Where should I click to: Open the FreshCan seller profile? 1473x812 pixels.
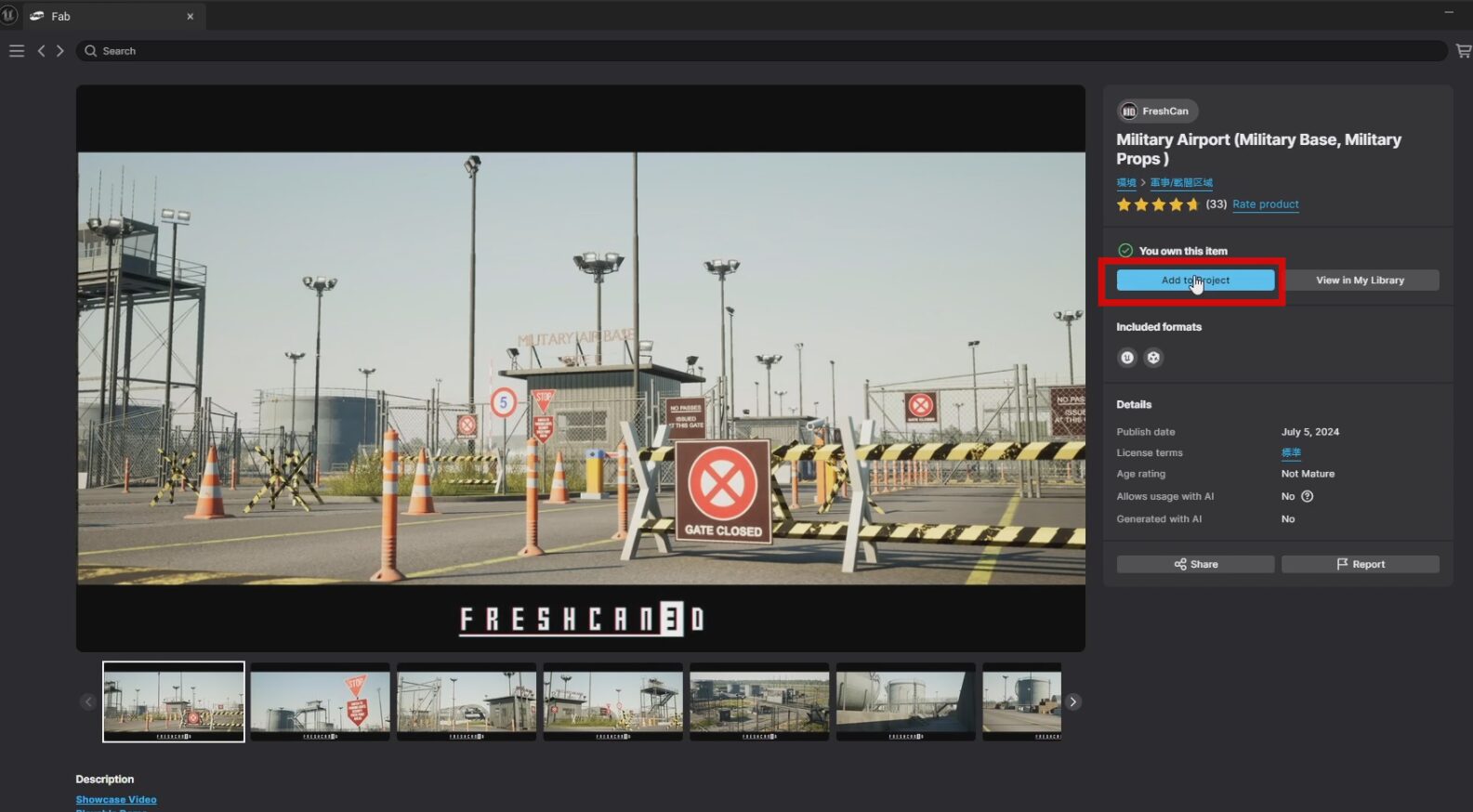tap(1157, 111)
